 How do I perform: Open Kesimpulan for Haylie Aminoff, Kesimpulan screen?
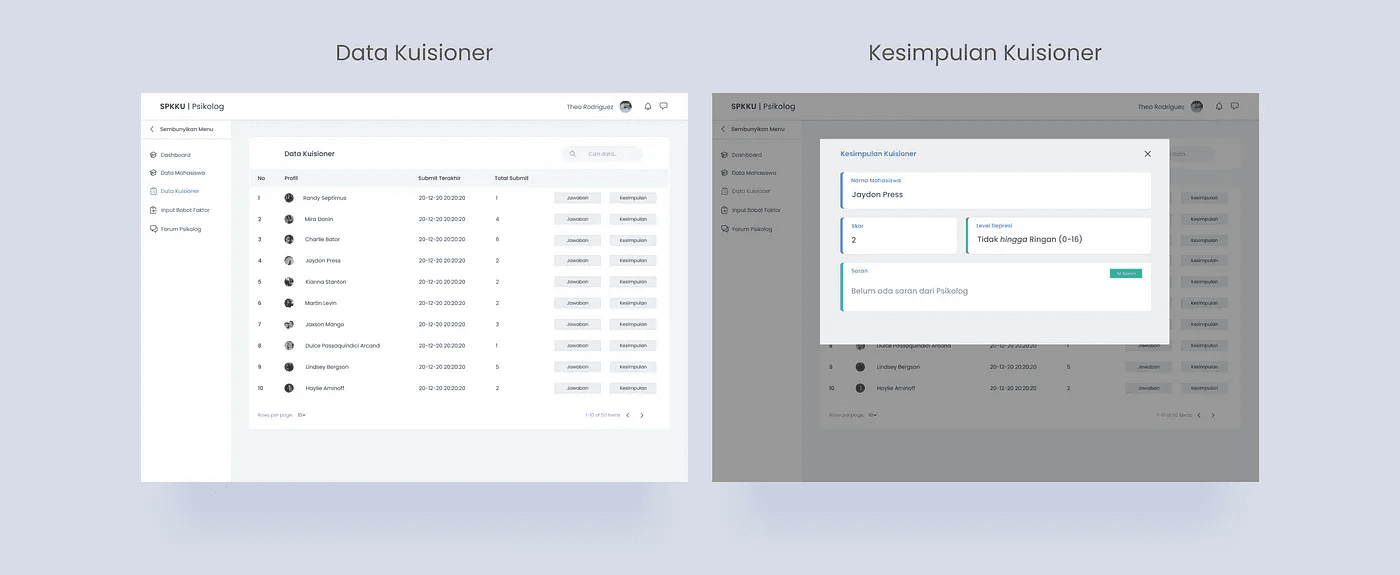coord(1204,388)
